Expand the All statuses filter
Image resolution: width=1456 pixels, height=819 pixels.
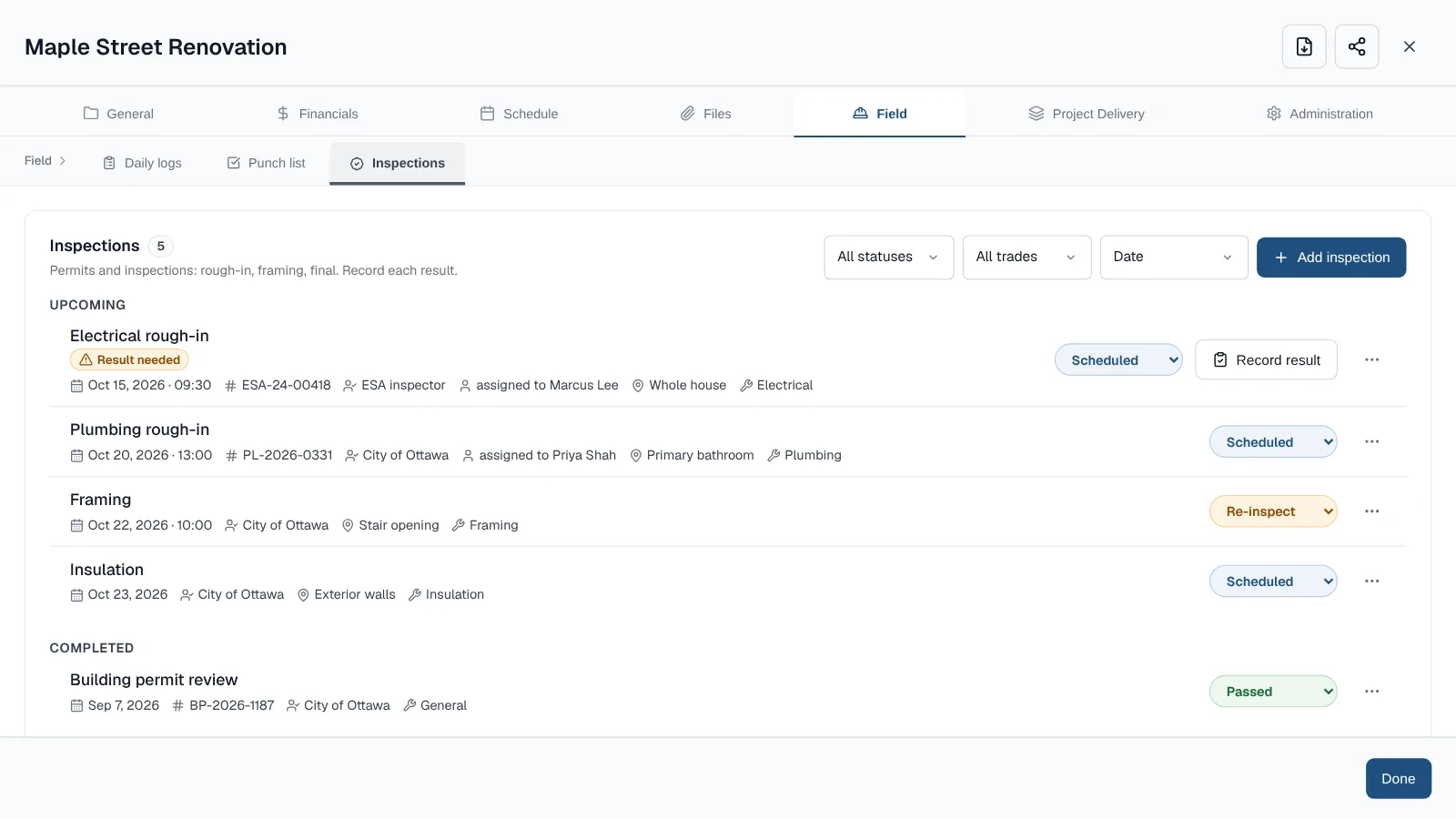[889, 258]
